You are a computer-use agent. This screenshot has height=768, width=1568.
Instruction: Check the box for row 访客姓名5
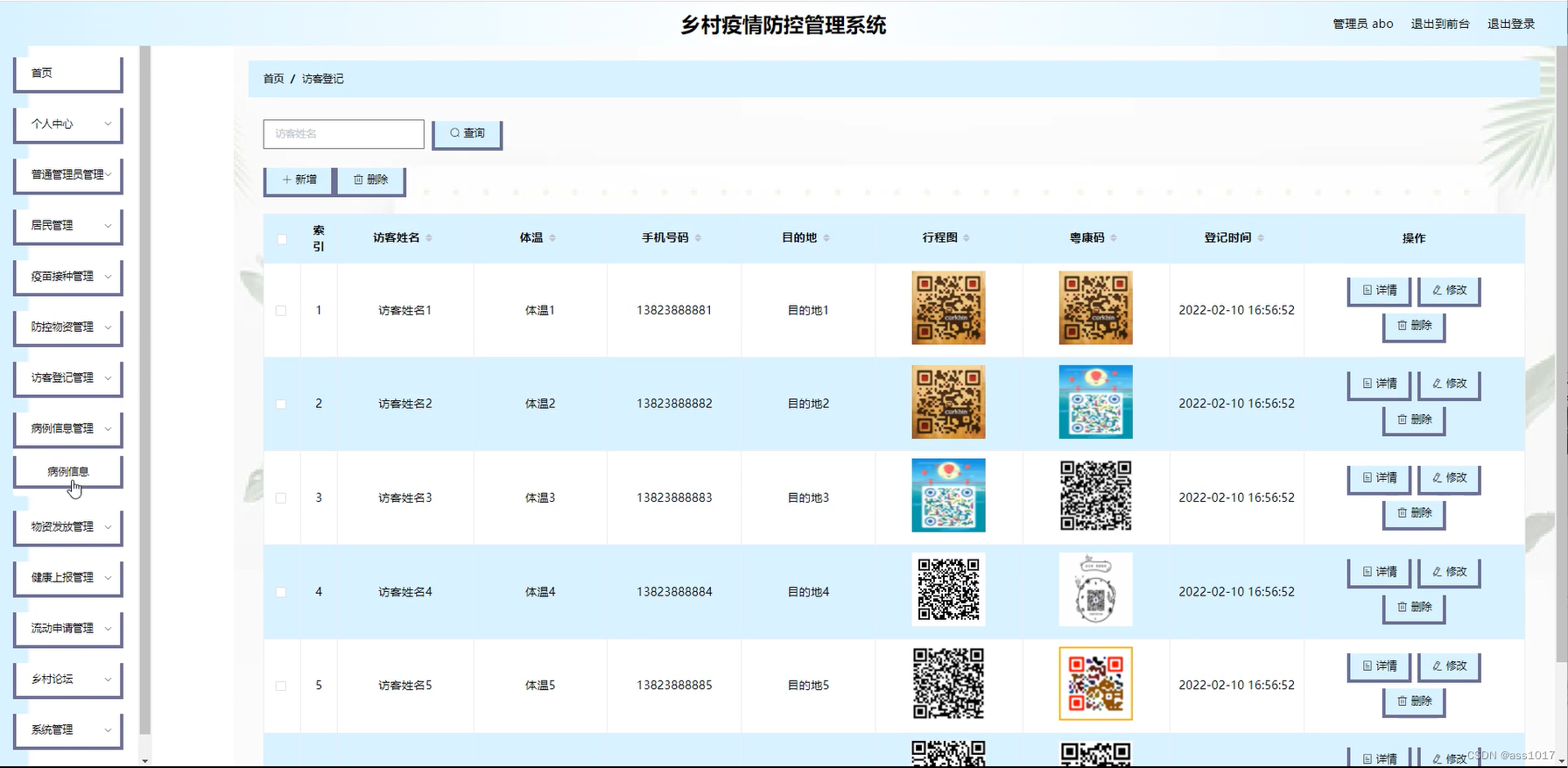tap(281, 686)
